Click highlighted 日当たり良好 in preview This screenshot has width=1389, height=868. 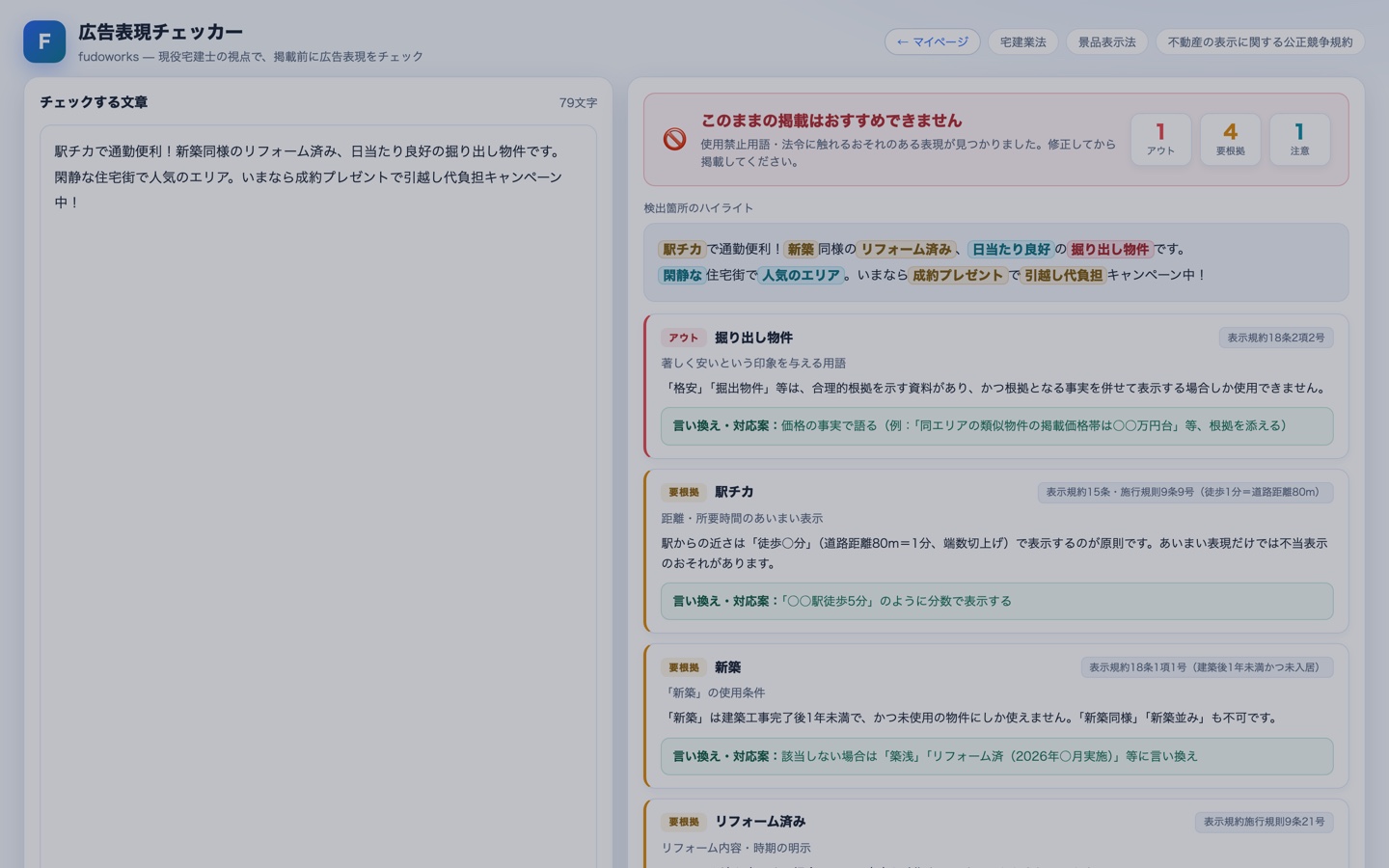pyautogui.click(x=1011, y=249)
